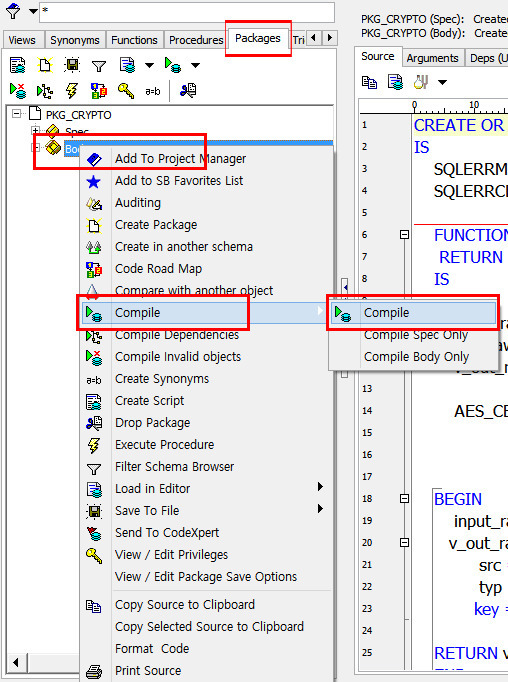Click the Save To File toolbar icon
508x682 pixels.
pos(72,65)
